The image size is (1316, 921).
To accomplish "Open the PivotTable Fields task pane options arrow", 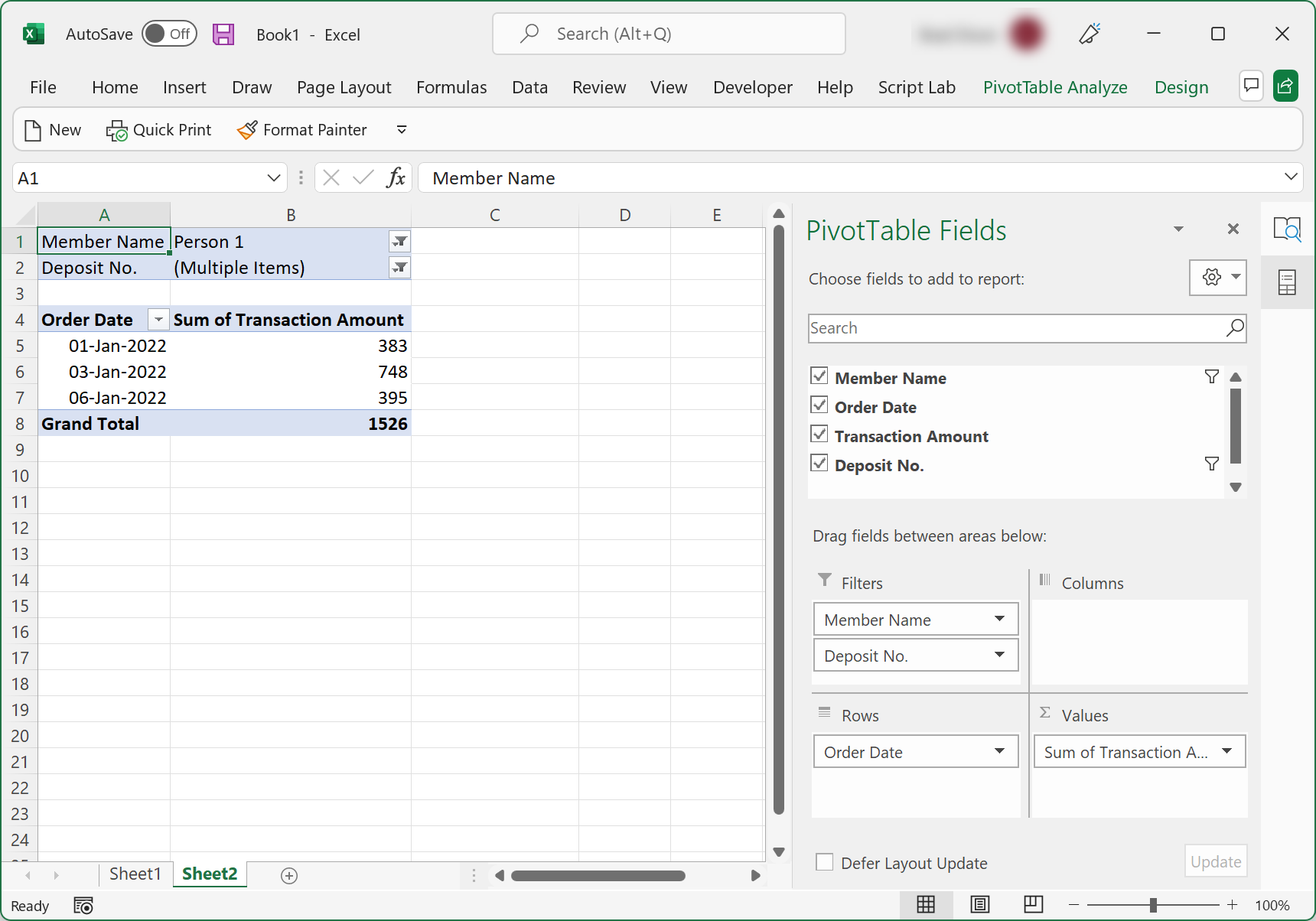I will click(1178, 229).
